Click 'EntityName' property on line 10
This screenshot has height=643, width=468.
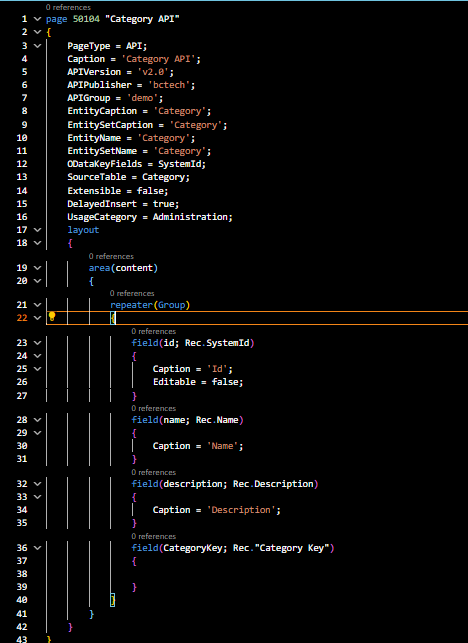pos(94,138)
